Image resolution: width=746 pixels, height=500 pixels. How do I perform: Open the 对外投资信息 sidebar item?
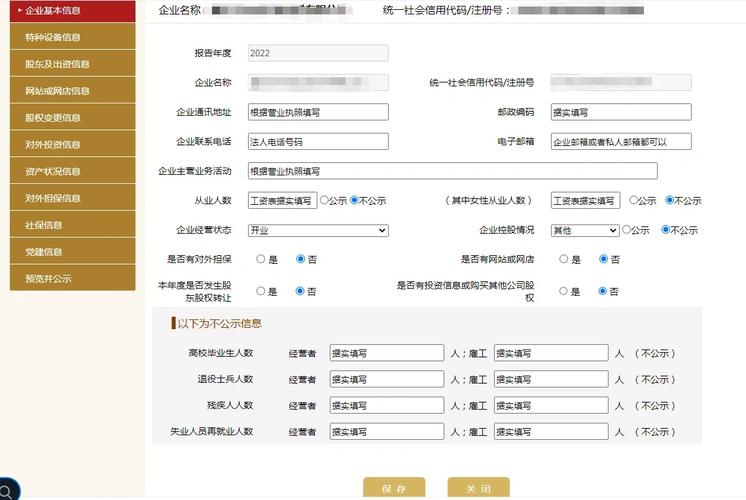pos(72,144)
